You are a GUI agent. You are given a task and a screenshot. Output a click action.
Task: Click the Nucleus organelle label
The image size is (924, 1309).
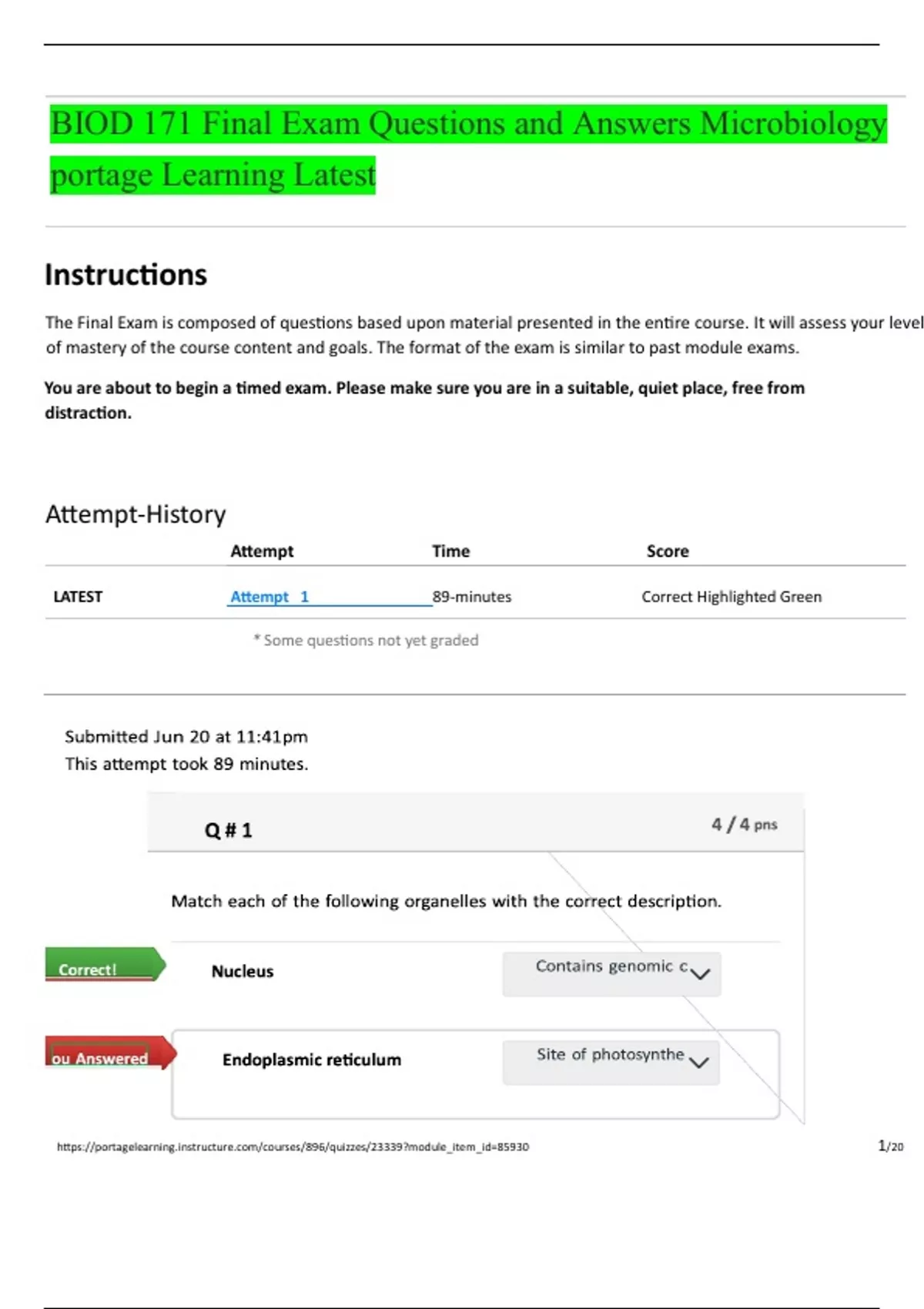(x=243, y=972)
